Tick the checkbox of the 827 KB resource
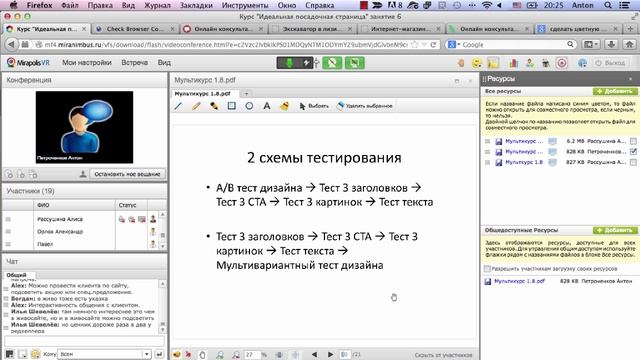Image resolution: width=640 pixels, height=360 pixels. [633, 162]
